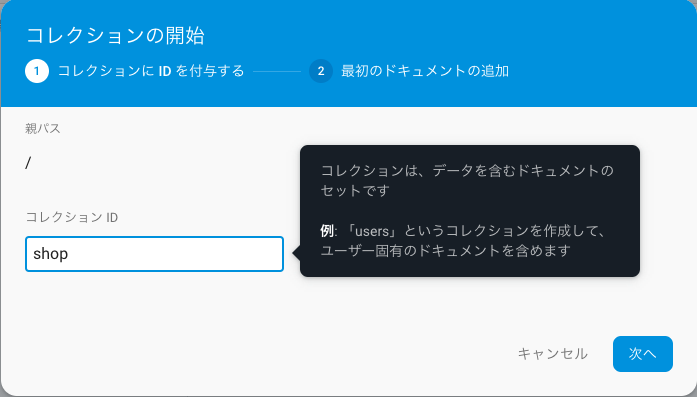Viewport: 697px width, 397px height.
Task: Click the 「users」 example word in tooltip
Action: pyautogui.click(x=373, y=231)
